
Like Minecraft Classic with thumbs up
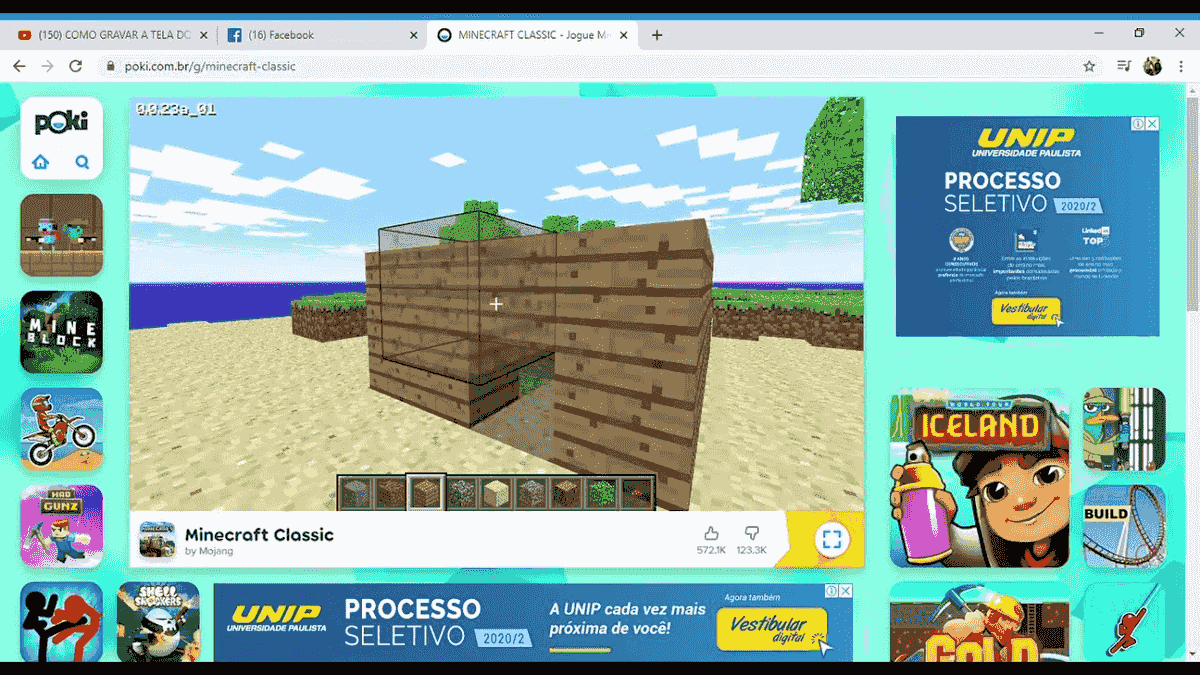711,534
